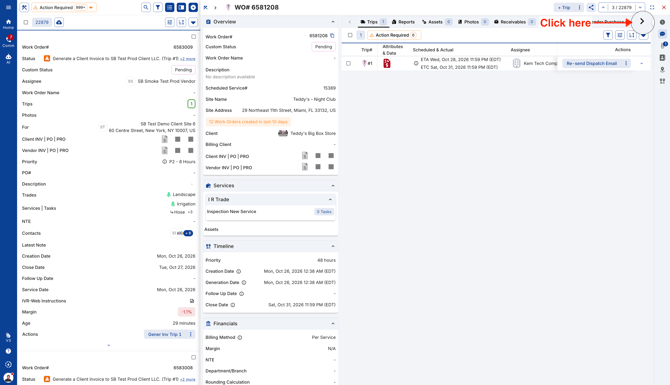
Task: Open trips table column settings
Action: [620, 35]
